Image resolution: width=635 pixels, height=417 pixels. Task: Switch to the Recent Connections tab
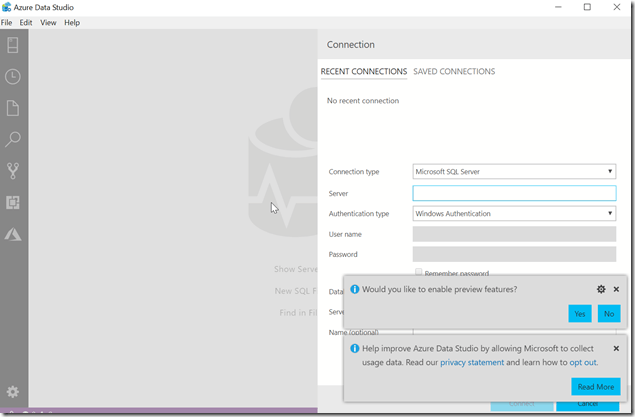pyautogui.click(x=364, y=72)
